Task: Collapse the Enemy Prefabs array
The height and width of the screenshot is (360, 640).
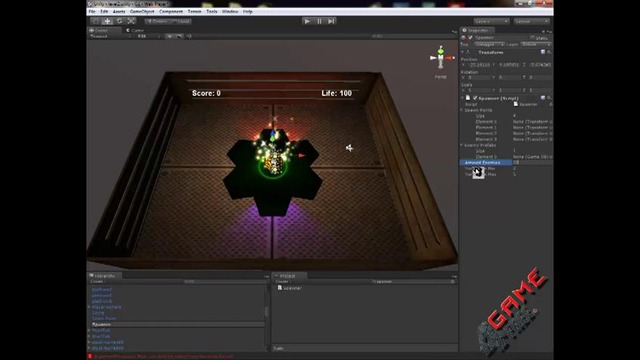Action: pyautogui.click(x=462, y=145)
